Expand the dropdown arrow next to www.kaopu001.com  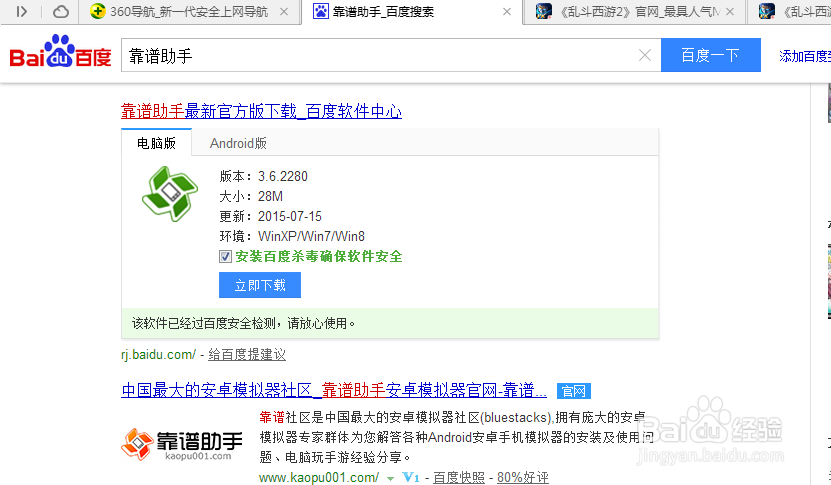(x=391, y=479)
